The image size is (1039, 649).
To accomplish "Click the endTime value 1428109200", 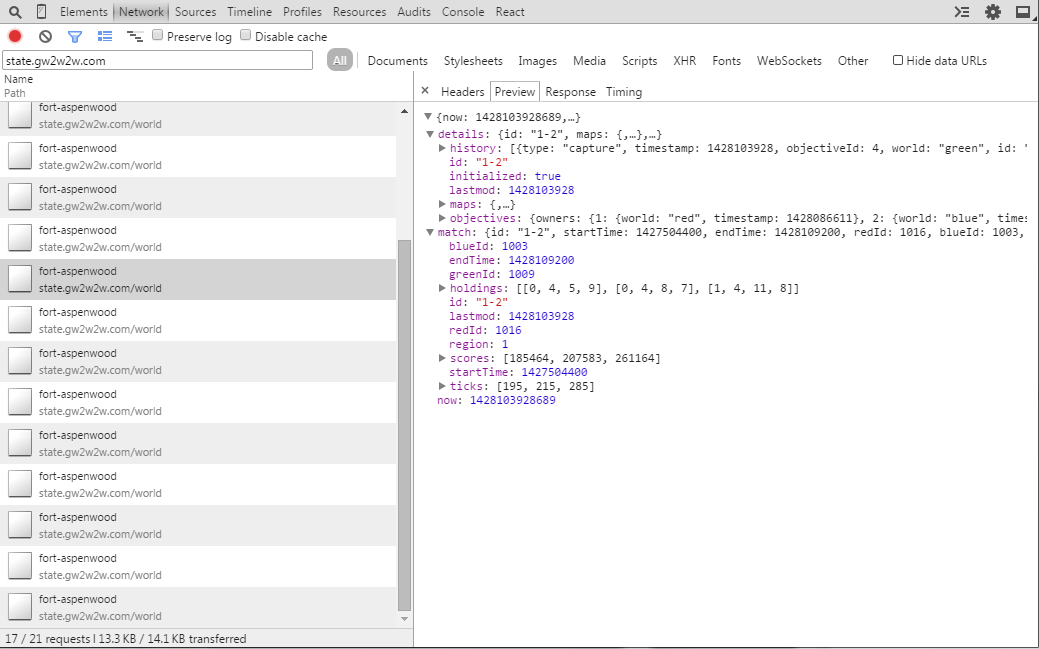I will pyautogui.click(x=541, y=260).
